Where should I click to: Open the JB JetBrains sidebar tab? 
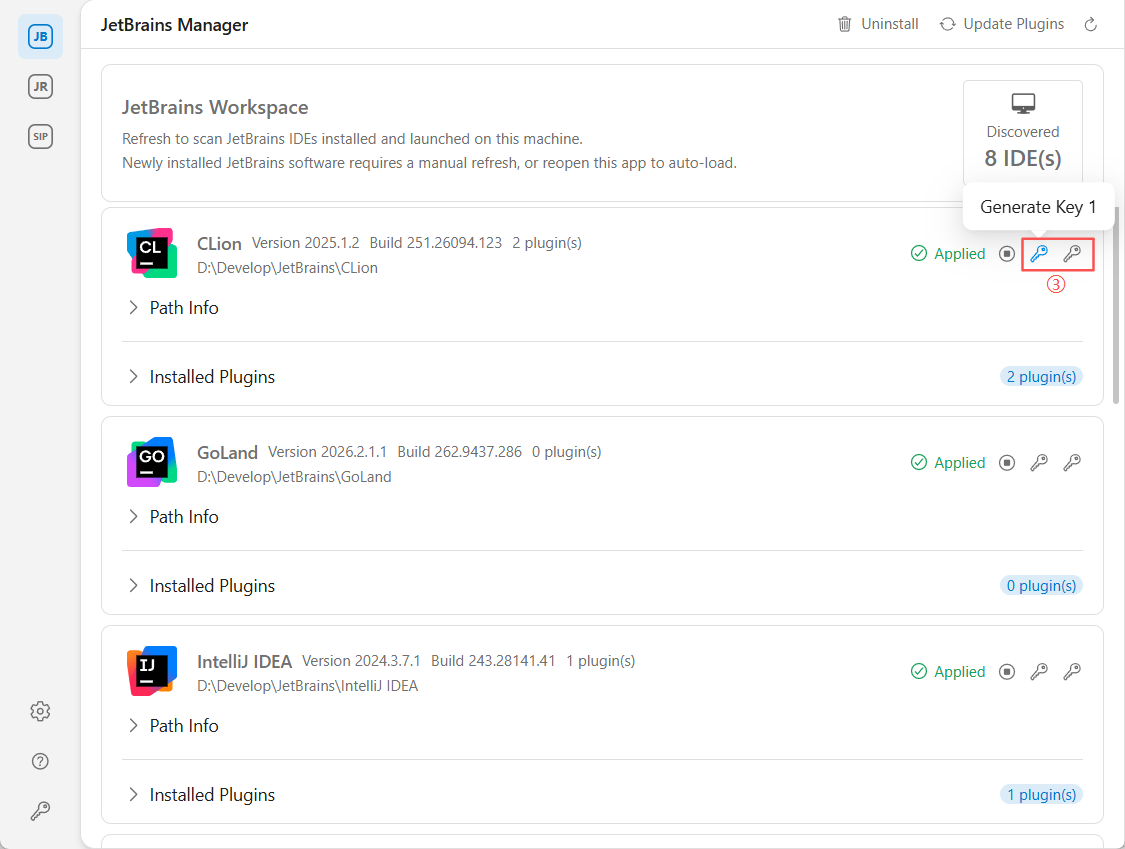point(40,37)
